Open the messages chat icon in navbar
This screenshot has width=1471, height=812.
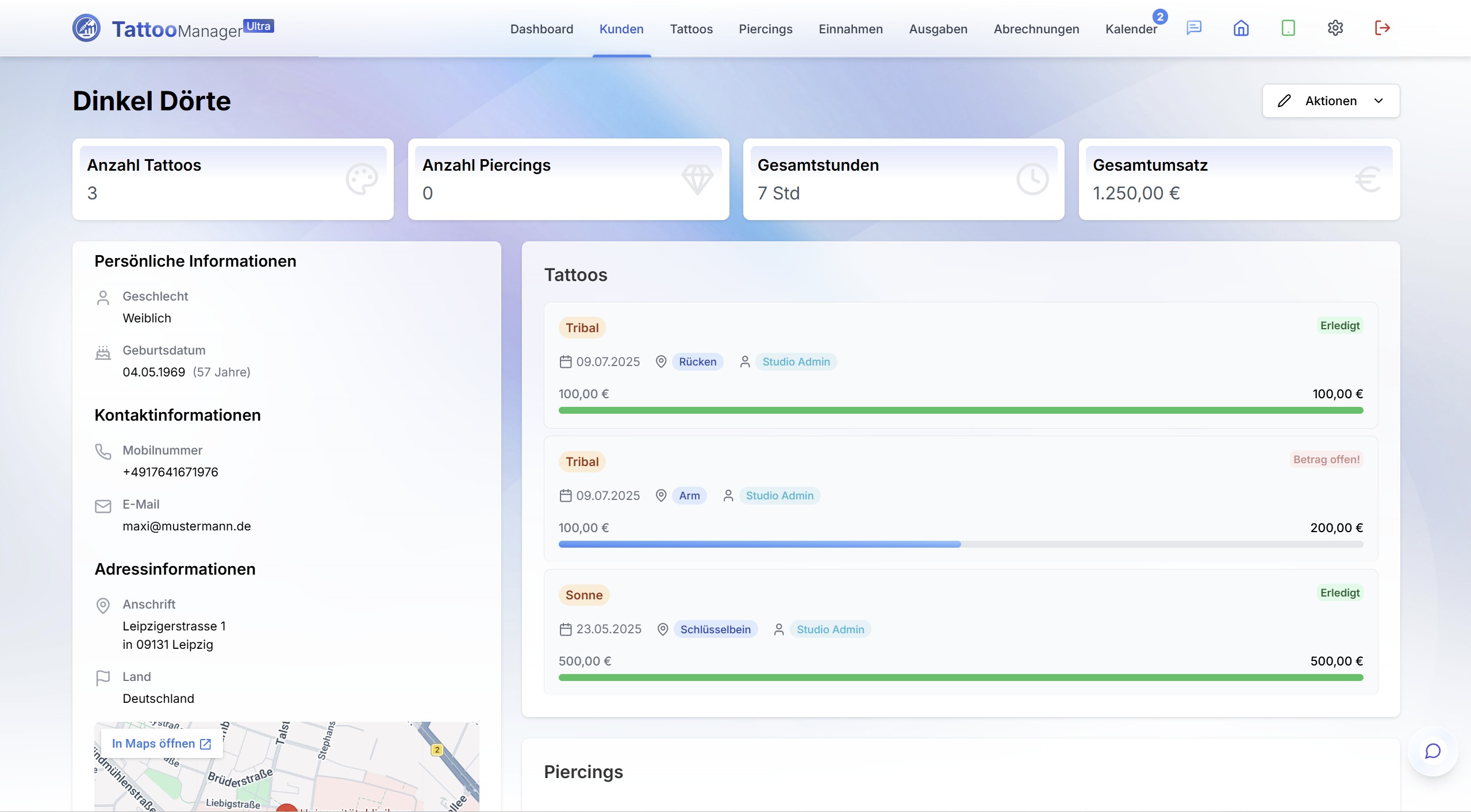[1194, 28]
